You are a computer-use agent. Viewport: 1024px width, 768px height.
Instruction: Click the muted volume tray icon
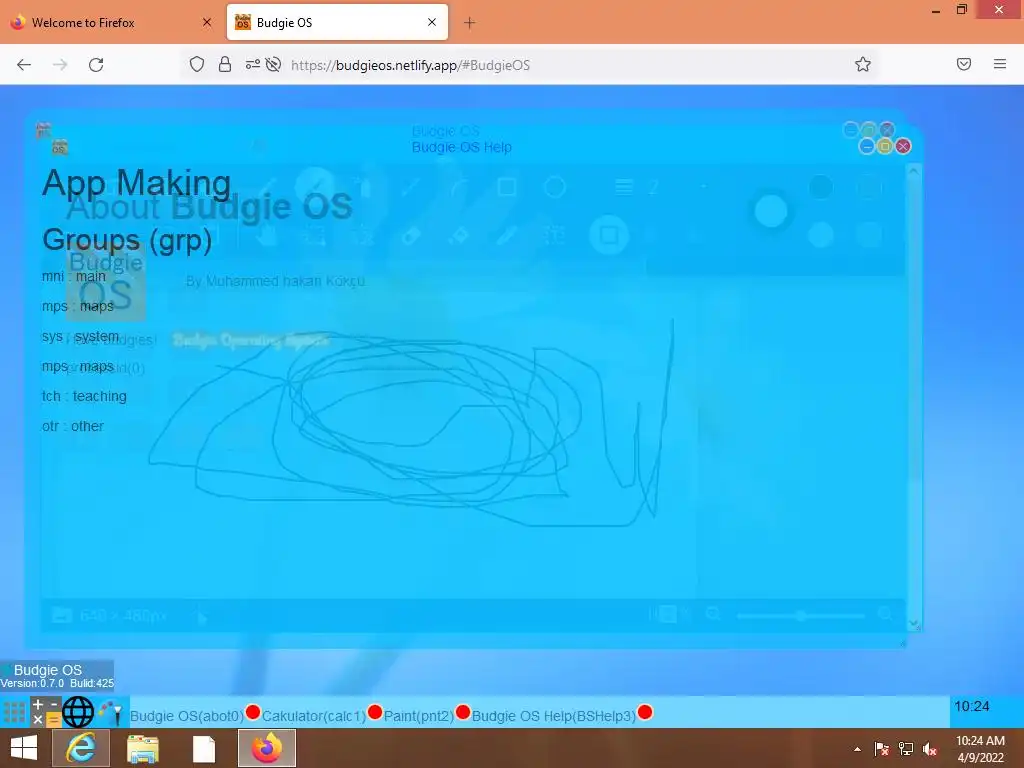930,749
